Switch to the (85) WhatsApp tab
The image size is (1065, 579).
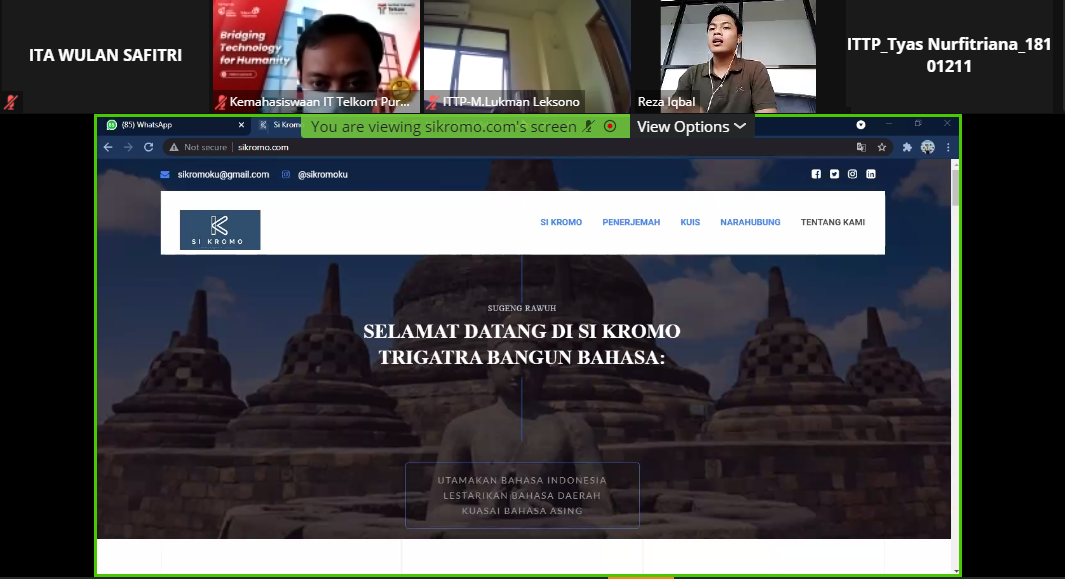click(x=173, y=125)
